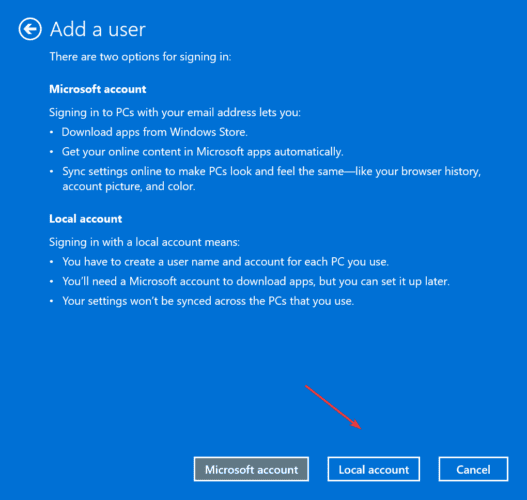
Task: Click 'There are two options for signing in' text
Action: [x=140, y=57]
